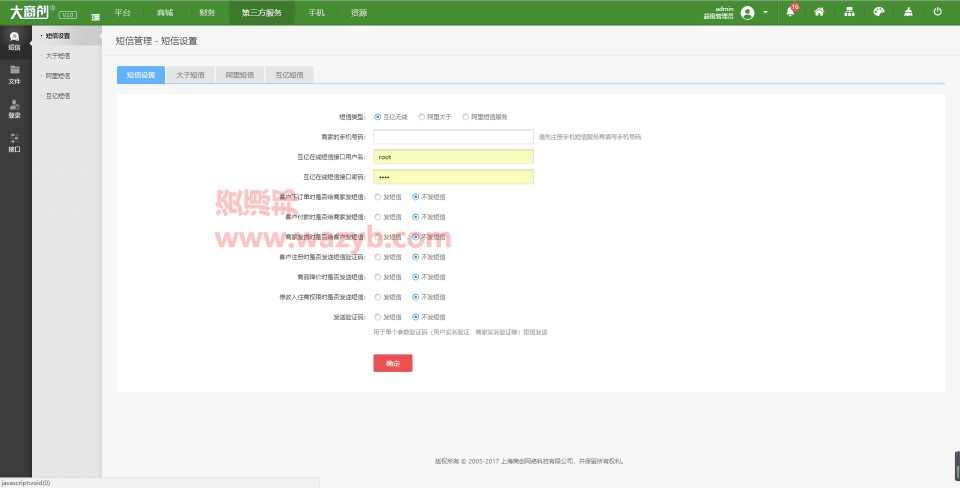Viewport: 960px width, 488px height.
Task: Choose 不发短信 for 修改入住商权限时 row
Action: click(416, 297)
